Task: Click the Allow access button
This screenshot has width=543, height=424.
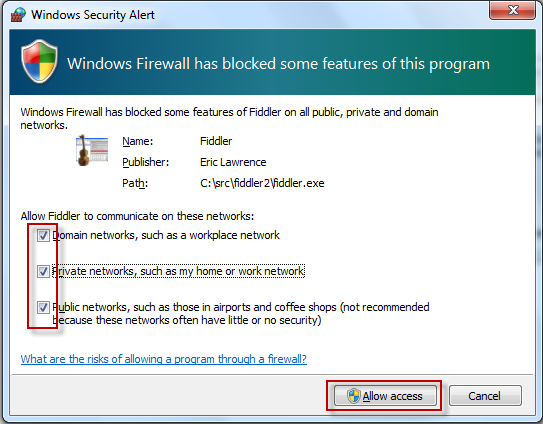Action: [x=385, y=396]
